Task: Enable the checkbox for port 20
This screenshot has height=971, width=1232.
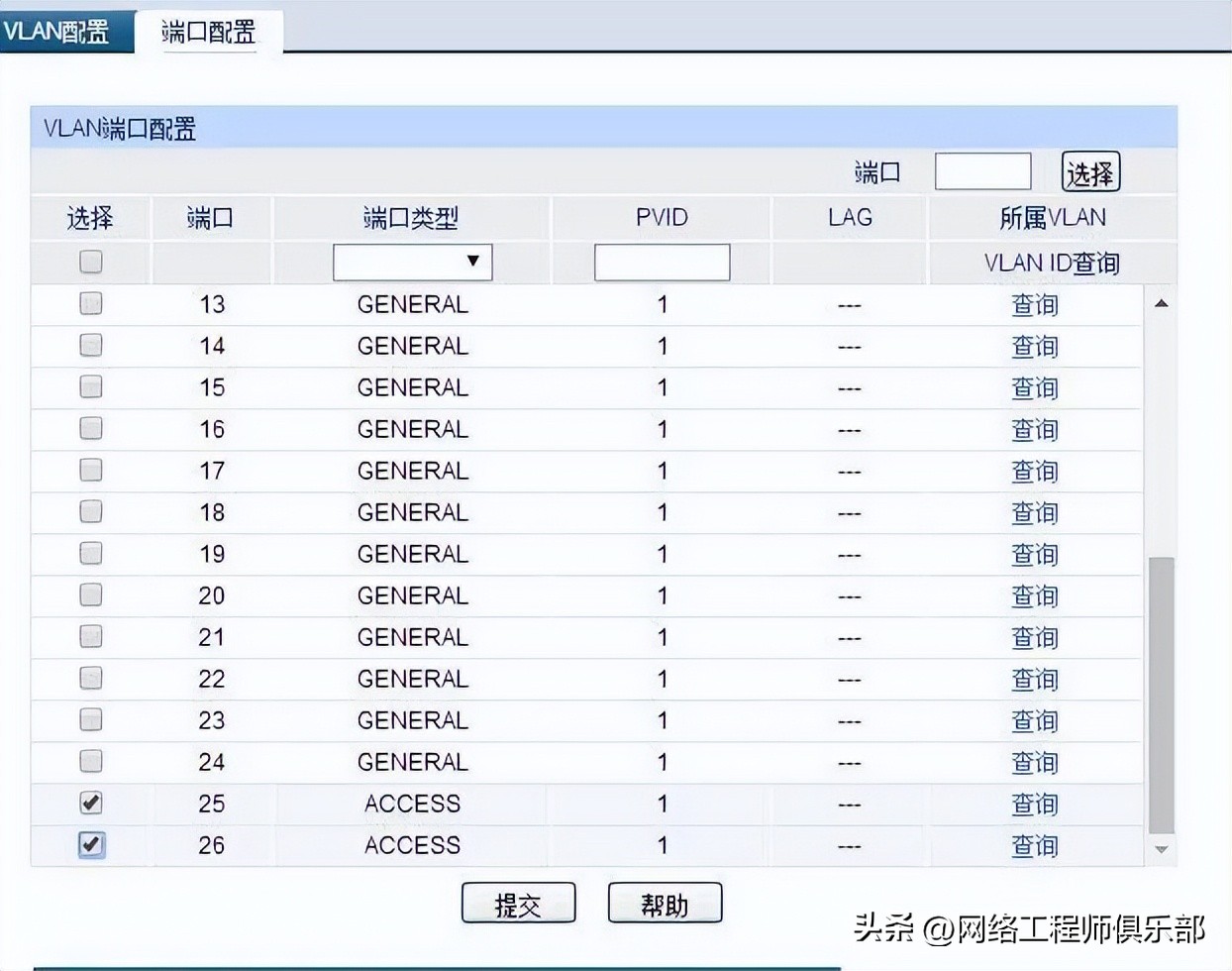Action: click(90, 595)
